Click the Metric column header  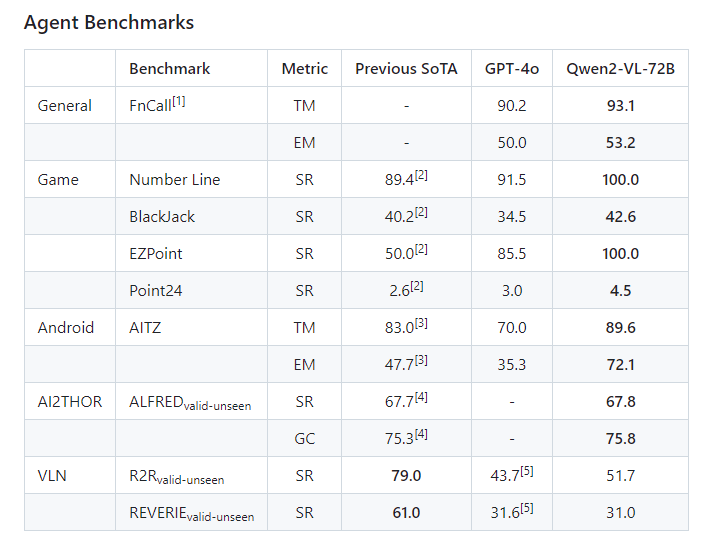(x=304, y=69)
